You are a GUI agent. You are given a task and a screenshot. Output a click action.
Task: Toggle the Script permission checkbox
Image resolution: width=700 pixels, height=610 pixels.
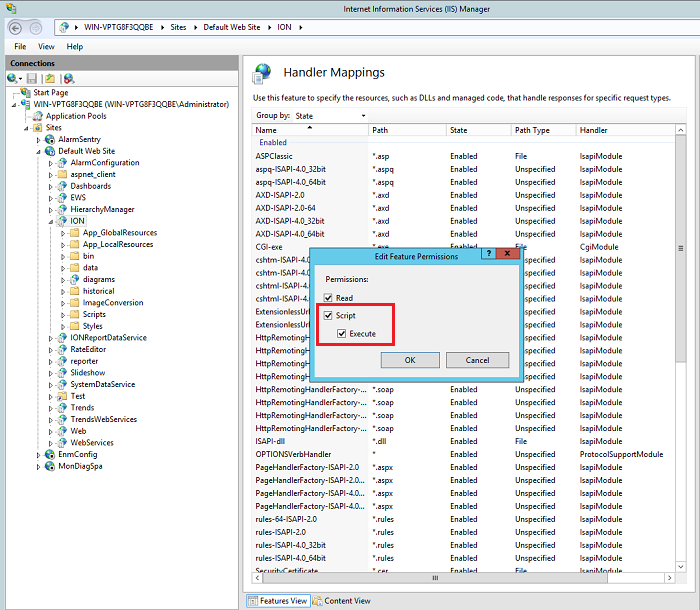point(328,315)
